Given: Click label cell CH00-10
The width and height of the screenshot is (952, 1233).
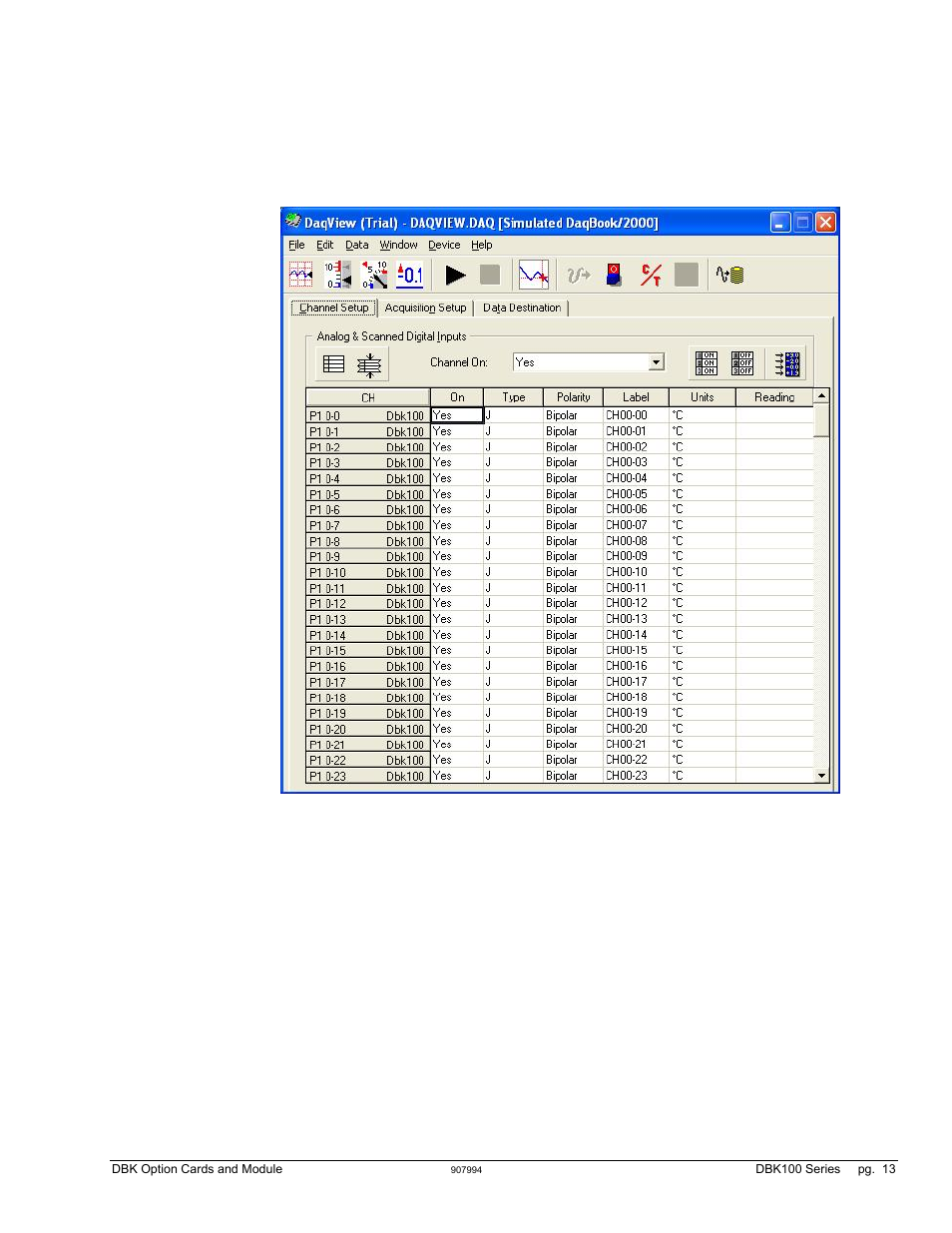Looking at the screenshot, I should [636, 572].
